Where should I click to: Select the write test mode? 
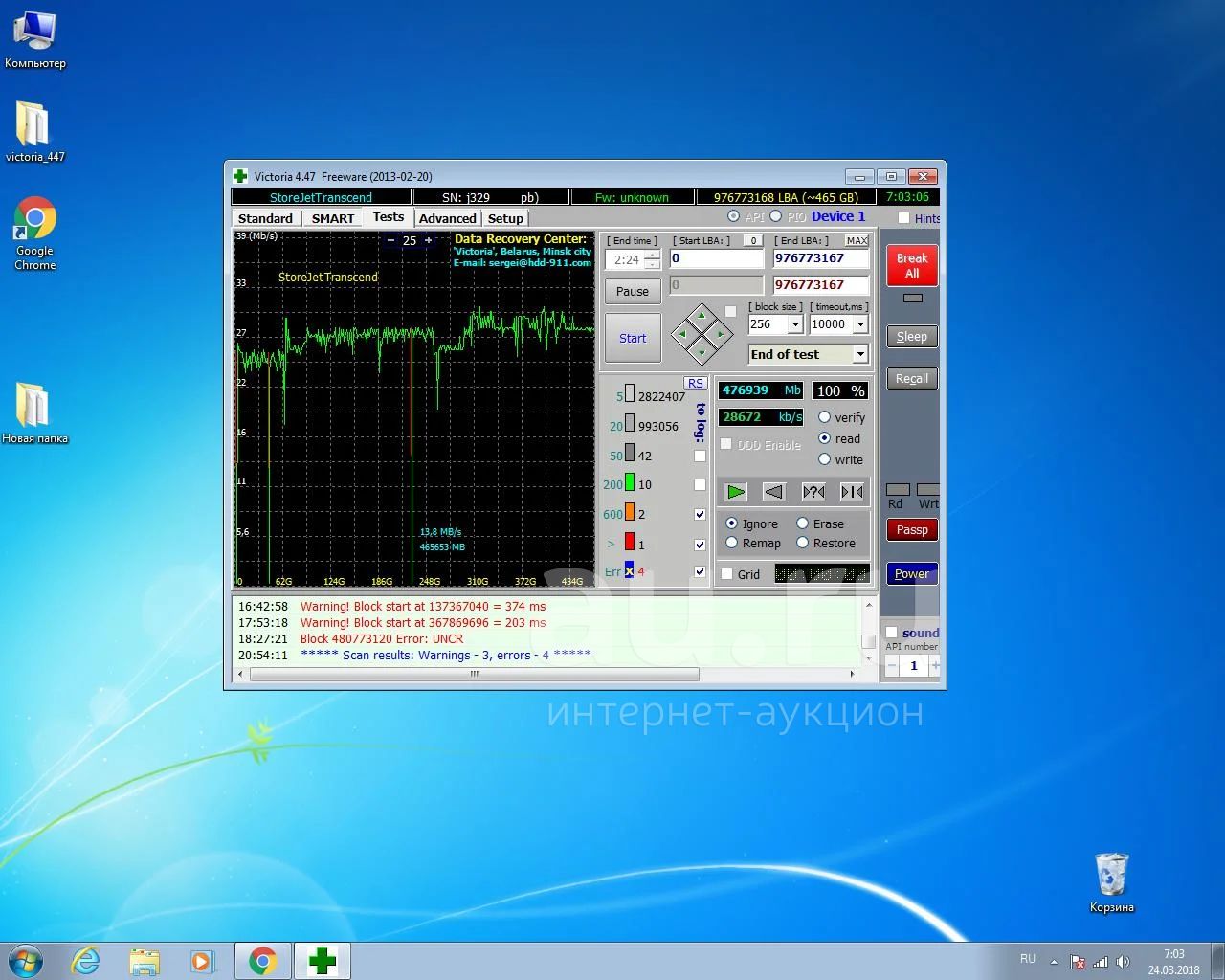(824, 459)
